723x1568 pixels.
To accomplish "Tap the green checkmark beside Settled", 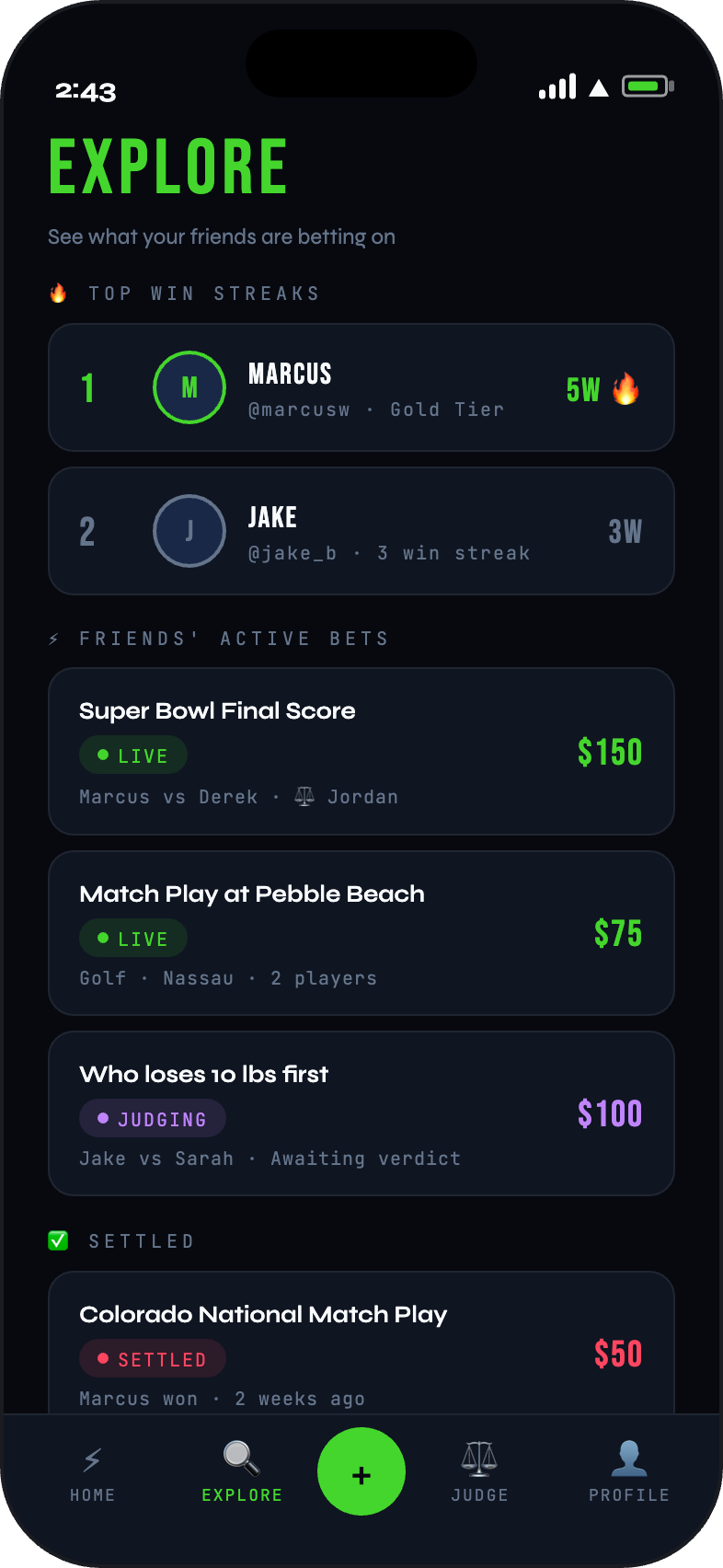I will 58,1241.
